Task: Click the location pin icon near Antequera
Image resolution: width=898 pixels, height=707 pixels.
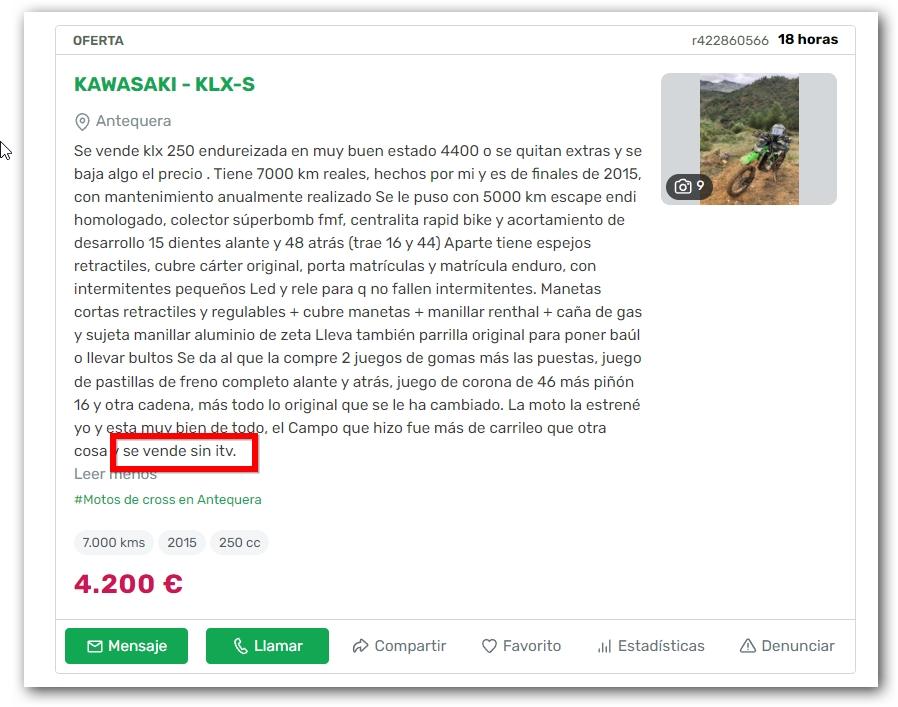Action: pyautogui.click(x=82, y=121)
